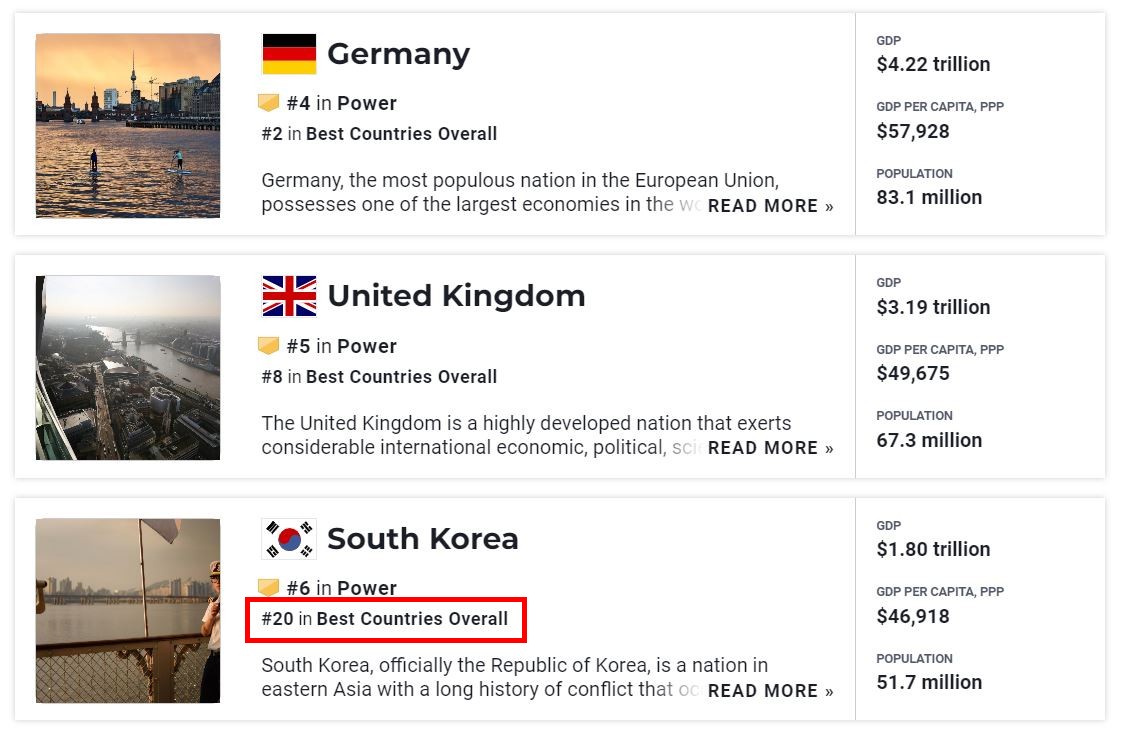Open the Germany city skyline thumbnail

pyautogui.click(x=128, y=125)
